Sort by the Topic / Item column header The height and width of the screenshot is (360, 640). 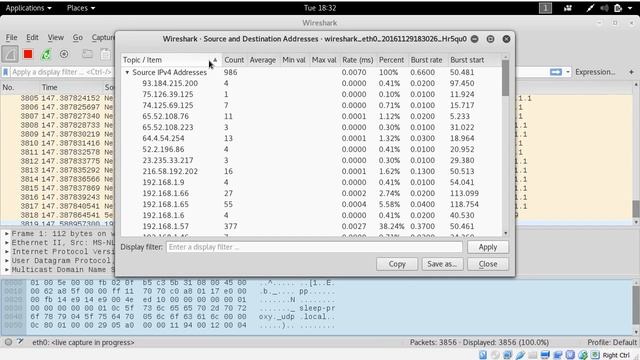pyautogui.click(x=171, y=60)
